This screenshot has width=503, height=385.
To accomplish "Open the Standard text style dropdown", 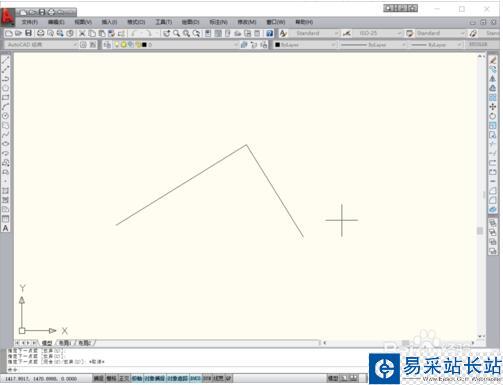I will (336, 33).
